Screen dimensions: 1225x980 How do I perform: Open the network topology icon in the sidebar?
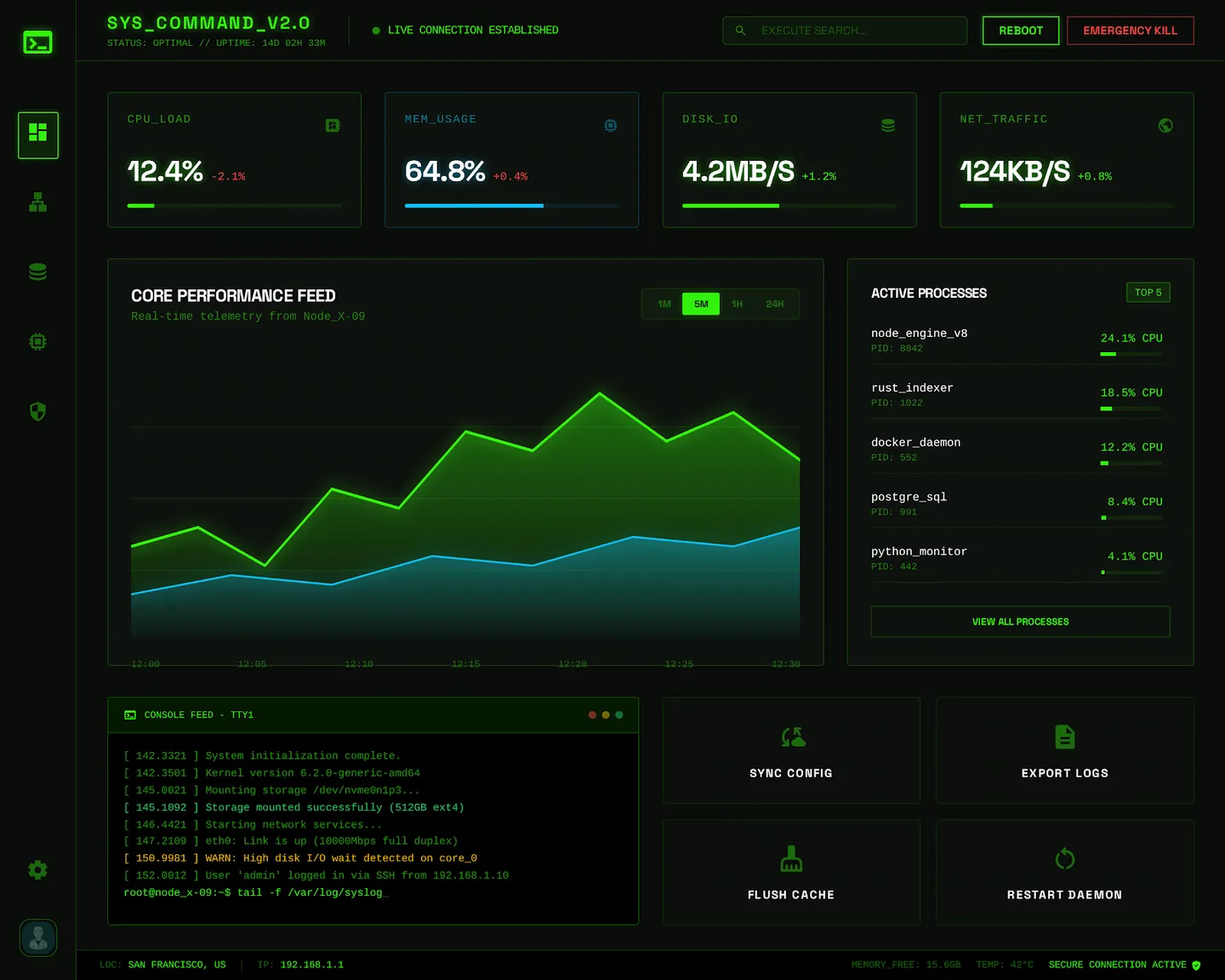38,202
